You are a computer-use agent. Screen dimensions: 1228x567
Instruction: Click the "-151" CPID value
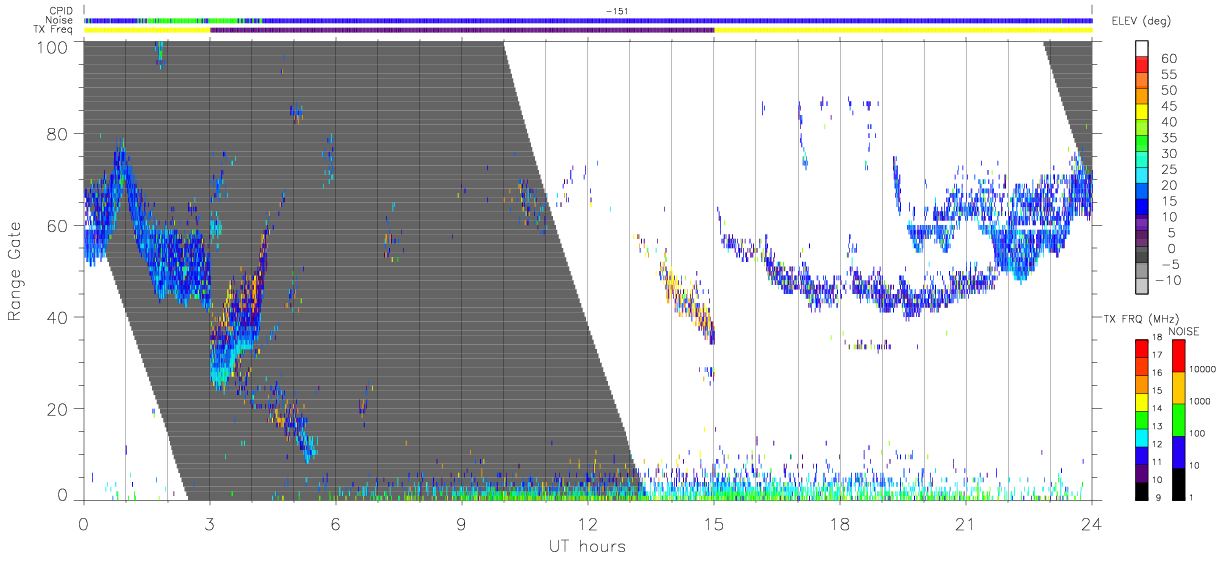click(x=617, y=11)
